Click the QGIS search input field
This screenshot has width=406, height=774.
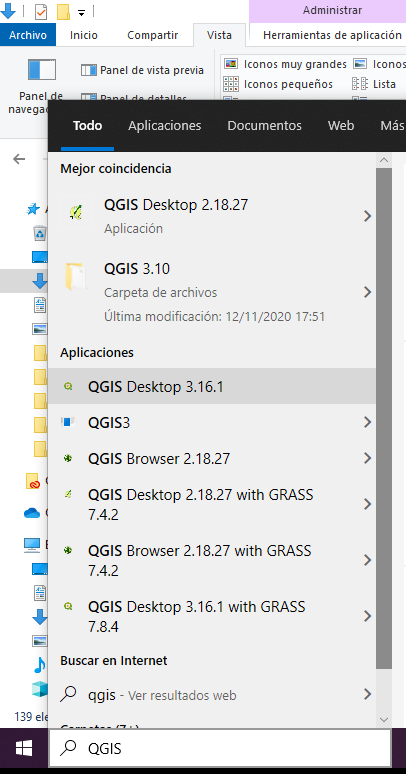tap(220, 748)
